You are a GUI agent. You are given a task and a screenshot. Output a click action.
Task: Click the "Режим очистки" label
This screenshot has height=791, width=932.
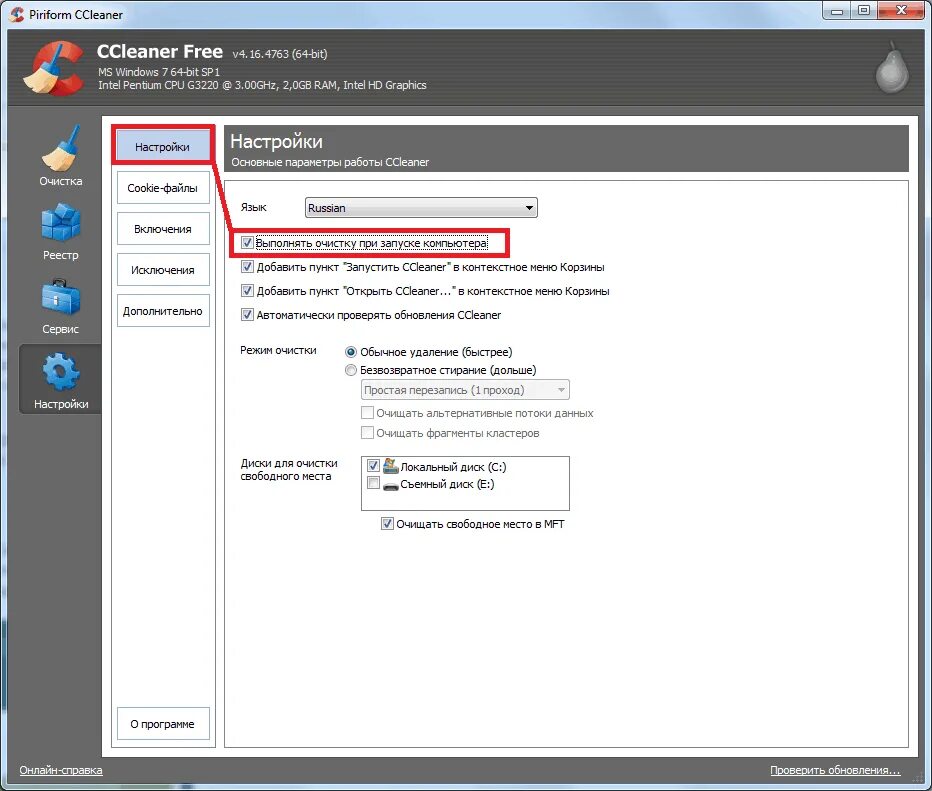point(278,351)
